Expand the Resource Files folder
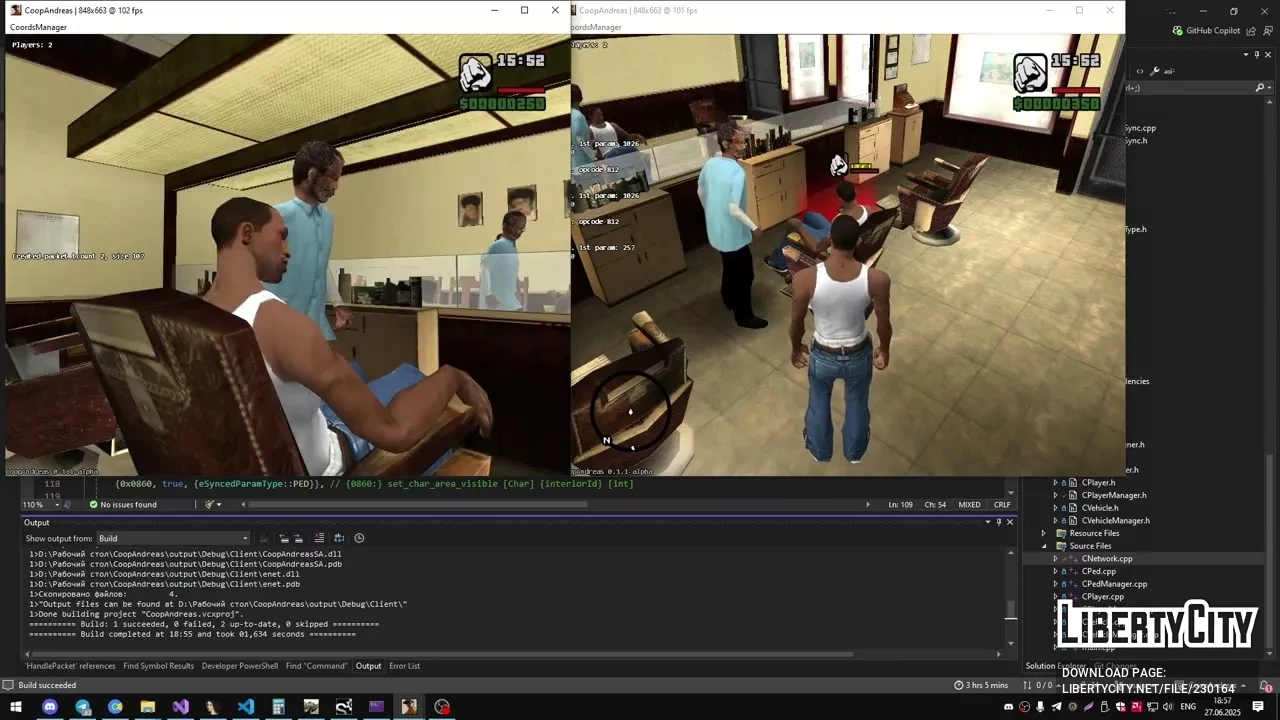Screen dimensions: 1280x720 click(x=1045, y=533)
